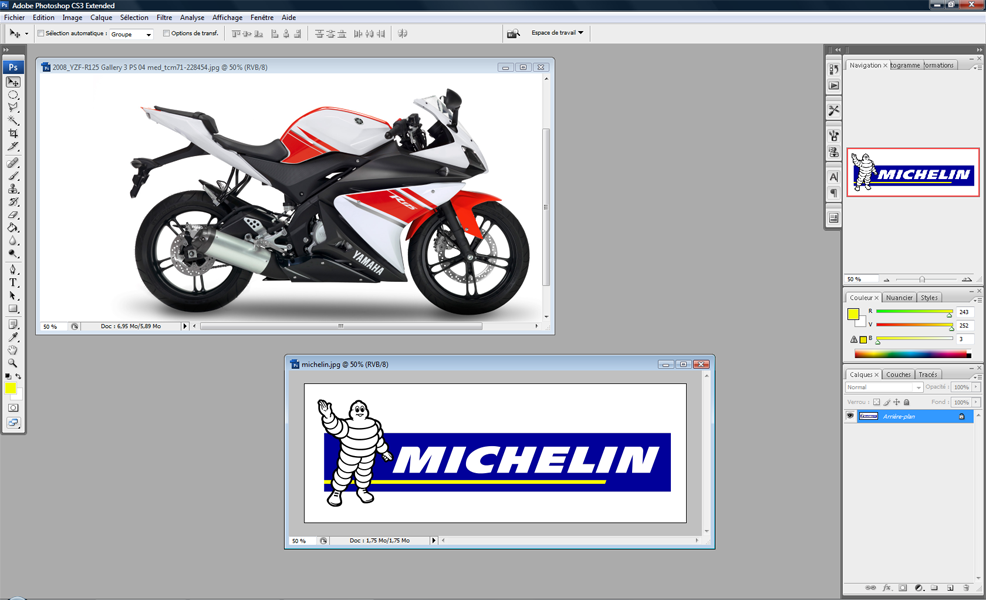
Task: Select the Hand tool
Action: [x=13, y=350]
